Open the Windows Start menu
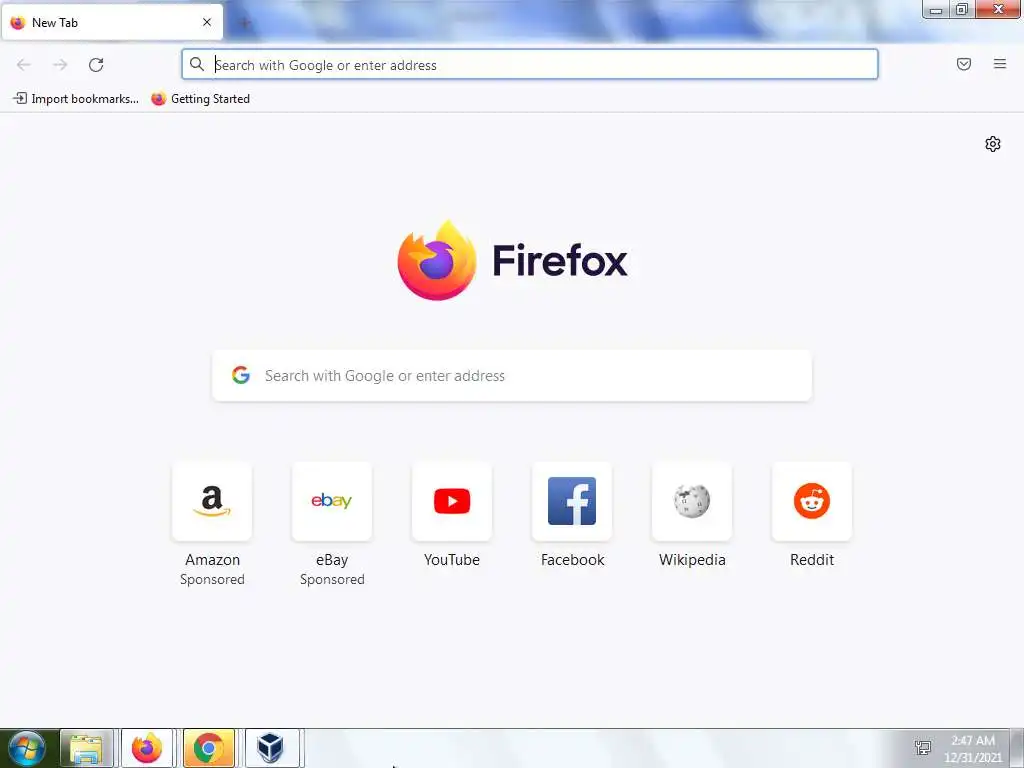This screenshot has height=768, width=1024. [x=26, y=748]
